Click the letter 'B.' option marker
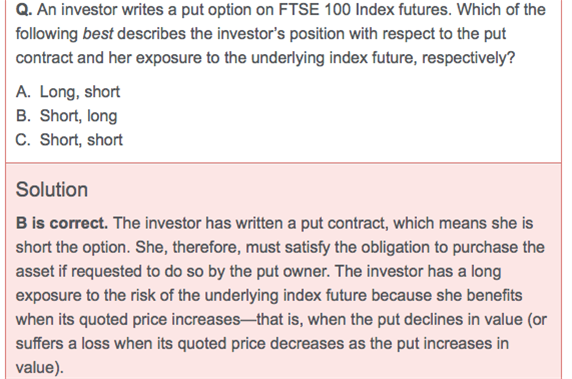The image size is (572, 379). (23, 116)
